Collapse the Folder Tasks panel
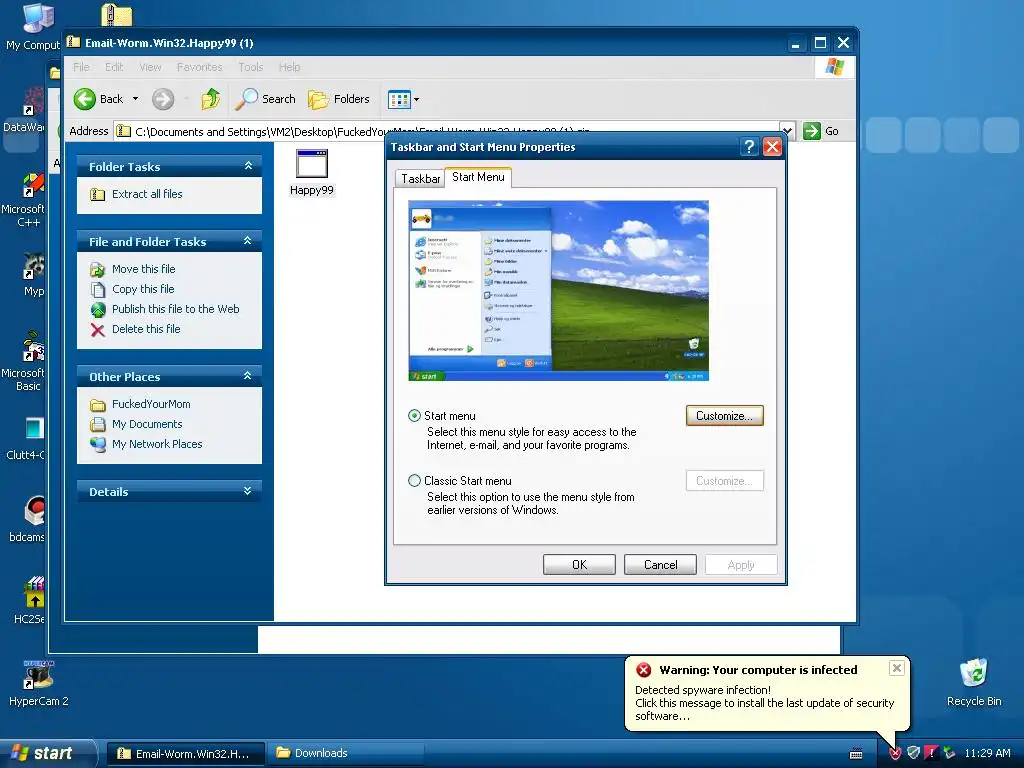1024x768 pixels. [248, 166]
